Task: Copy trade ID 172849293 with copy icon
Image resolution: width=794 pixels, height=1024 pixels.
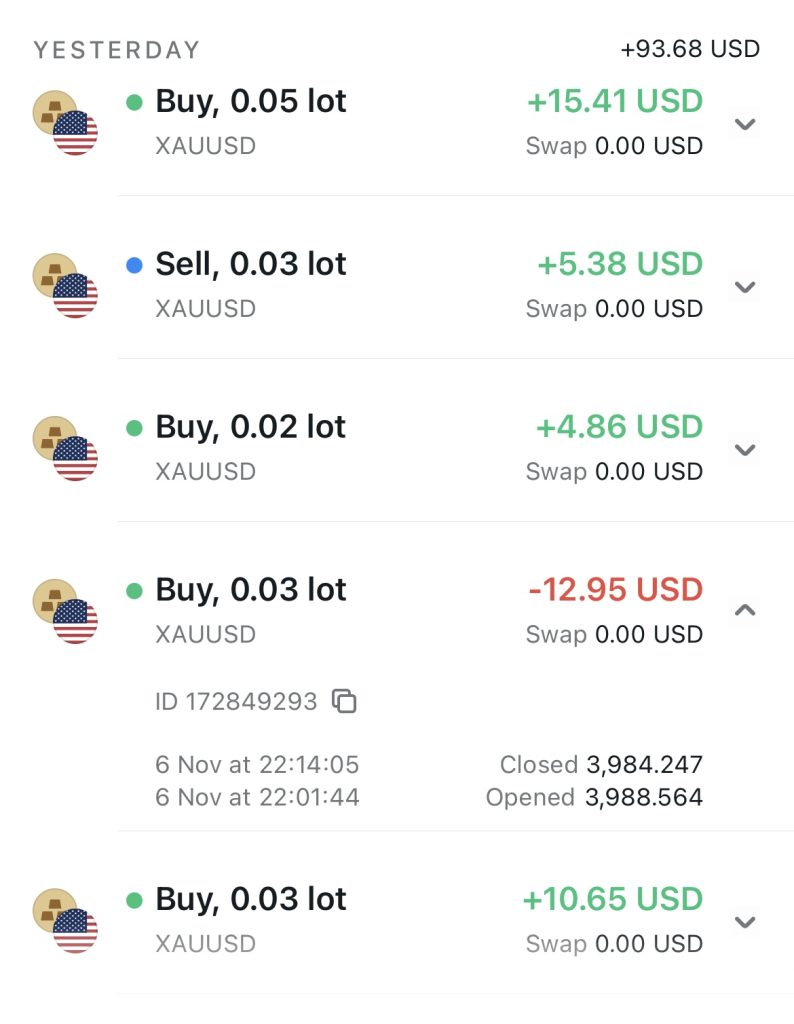Action: (344, 702)
